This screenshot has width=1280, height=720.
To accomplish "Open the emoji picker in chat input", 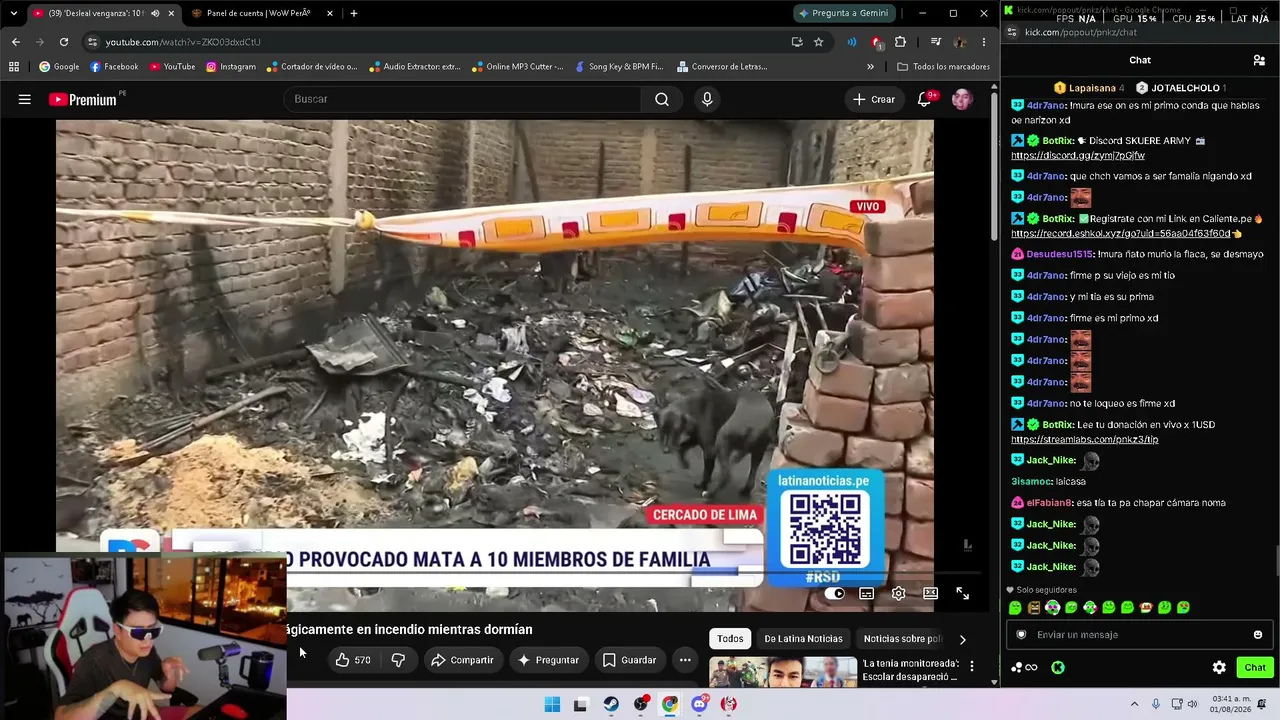I will pyautogui.click(x=1258, y=634).
